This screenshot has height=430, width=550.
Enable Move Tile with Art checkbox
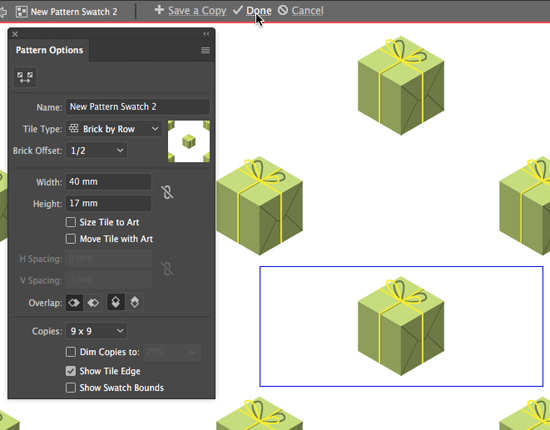[71, 239]
